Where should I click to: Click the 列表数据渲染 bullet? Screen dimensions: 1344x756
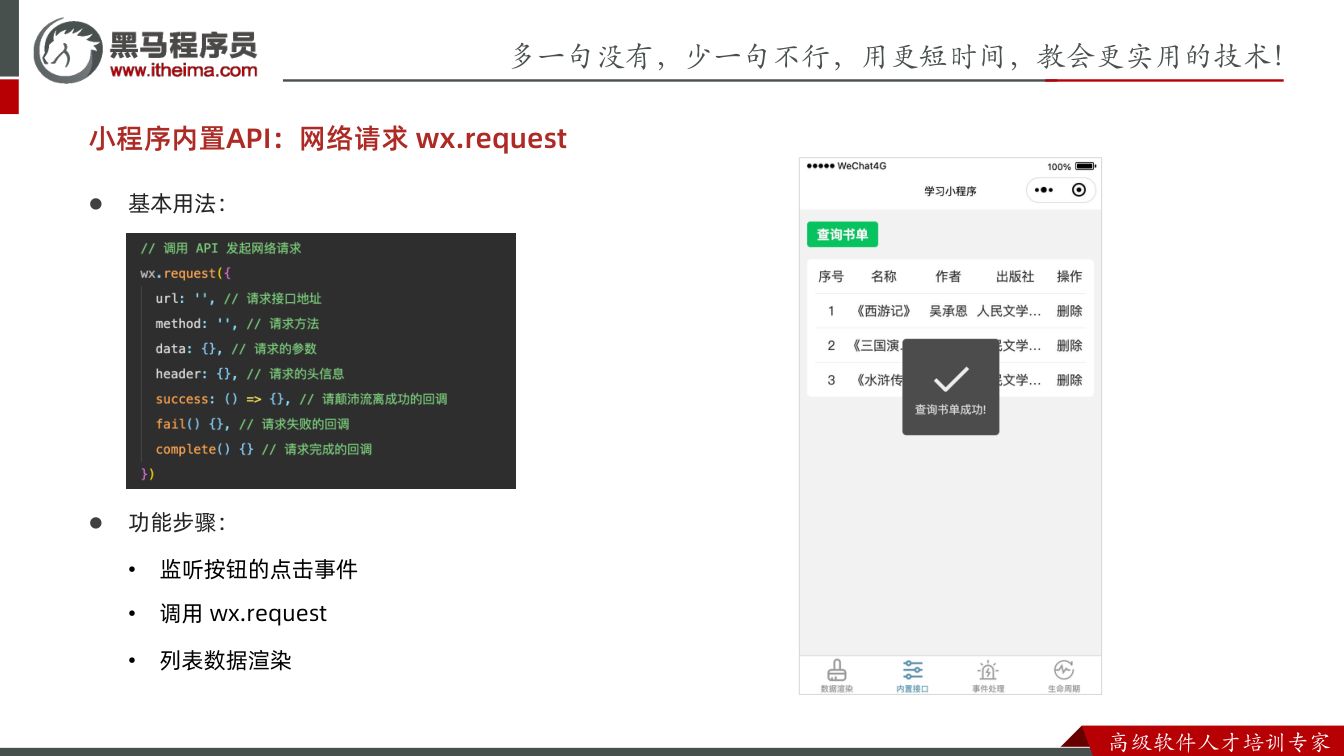pos(226,660)
